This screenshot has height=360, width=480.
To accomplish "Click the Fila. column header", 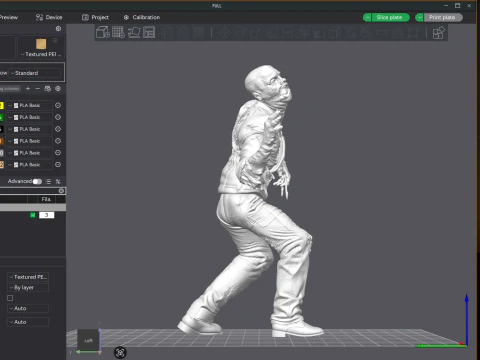I will [46, 199].
